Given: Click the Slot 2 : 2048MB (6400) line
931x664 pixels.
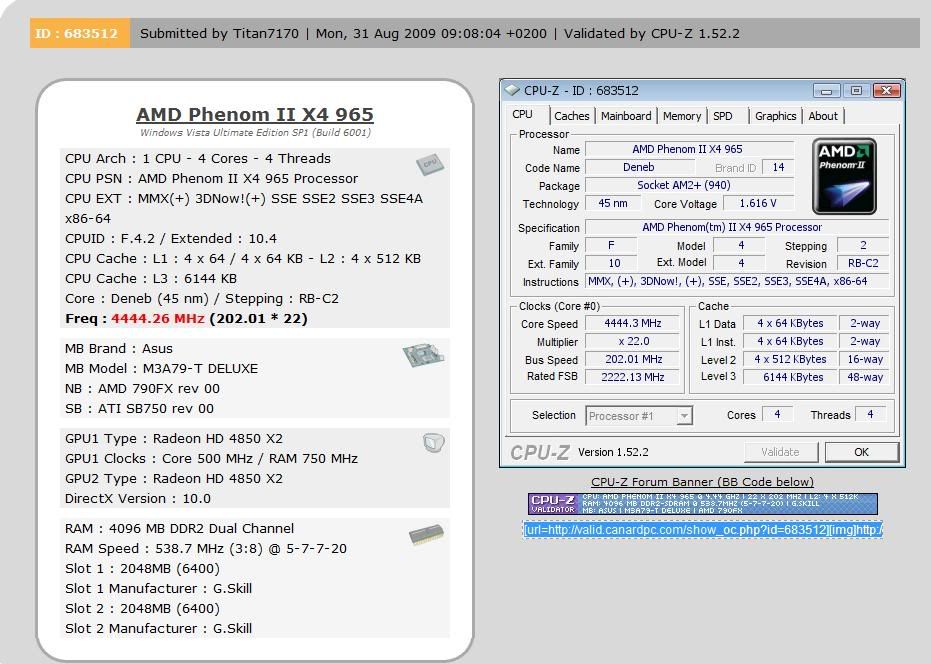Looking at the screenshot, I should point(142,608).
